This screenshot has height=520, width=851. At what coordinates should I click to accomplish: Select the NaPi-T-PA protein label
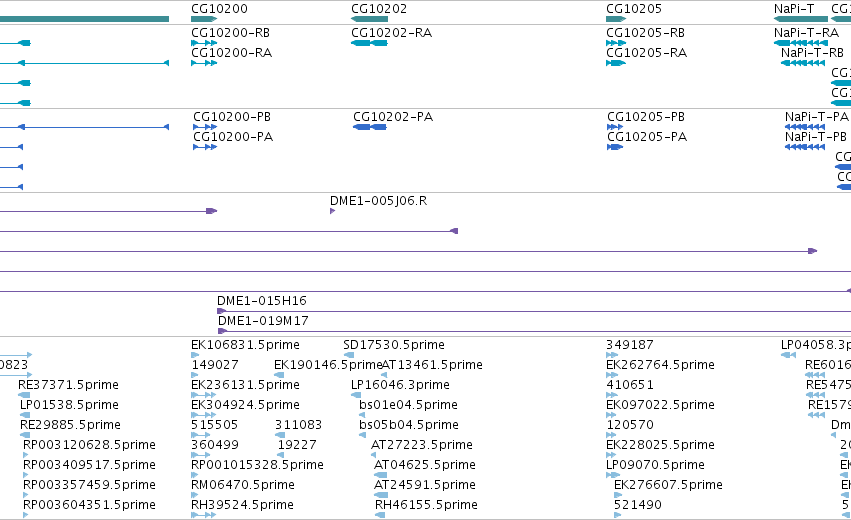pos(817,117)
